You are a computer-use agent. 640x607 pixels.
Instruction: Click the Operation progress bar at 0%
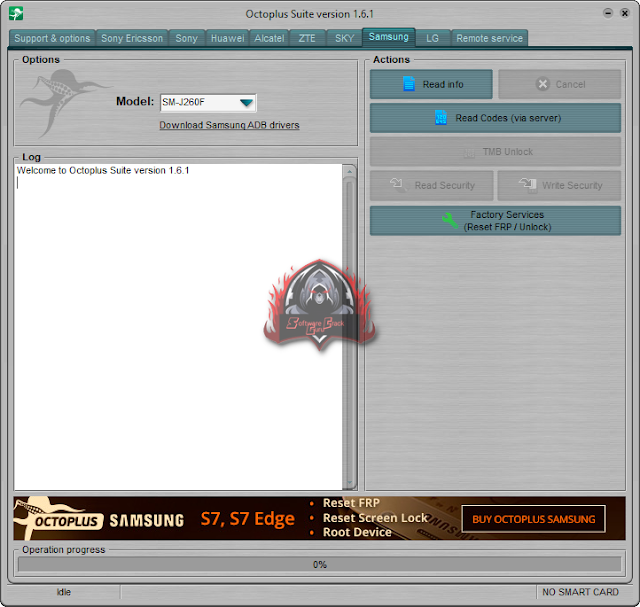(x=320, y=565)
